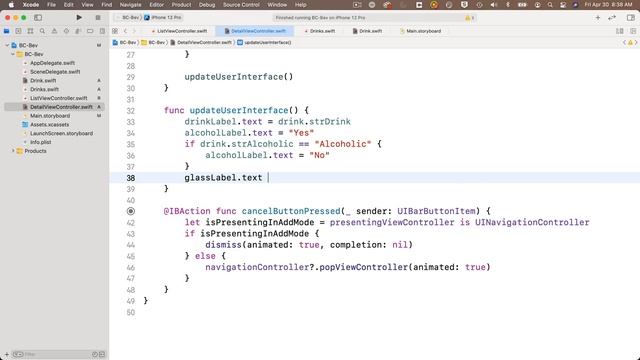Select LaunchScreen.storyboard in navigator

pyautogui.click(x=61, y=133)
